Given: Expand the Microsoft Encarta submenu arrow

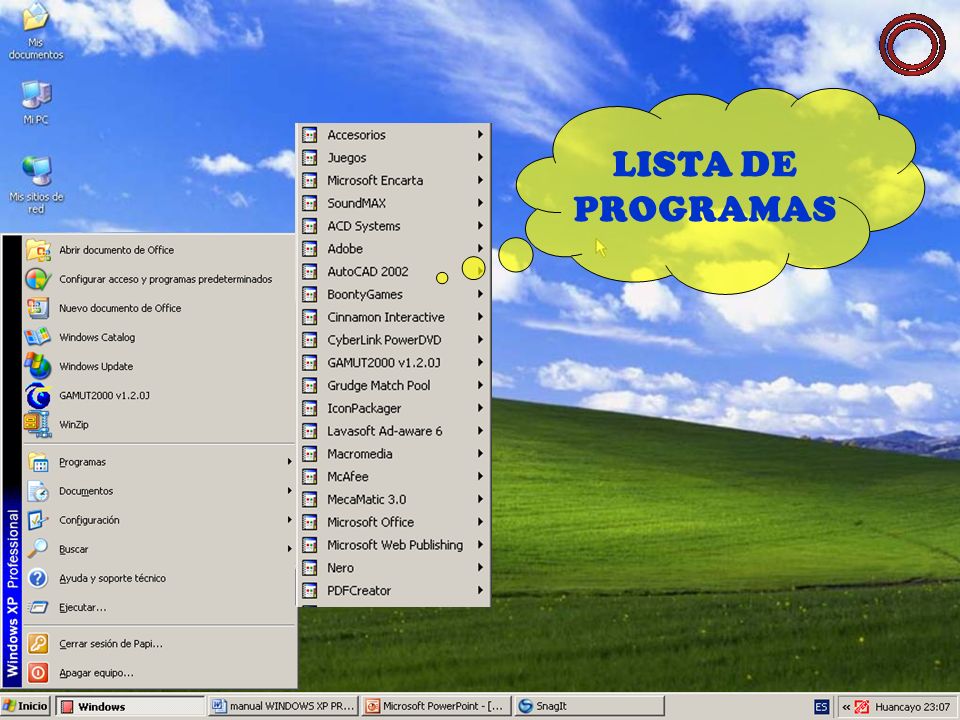Looking at the screenshot, I should pyautogui.click(x=481, y=181).
